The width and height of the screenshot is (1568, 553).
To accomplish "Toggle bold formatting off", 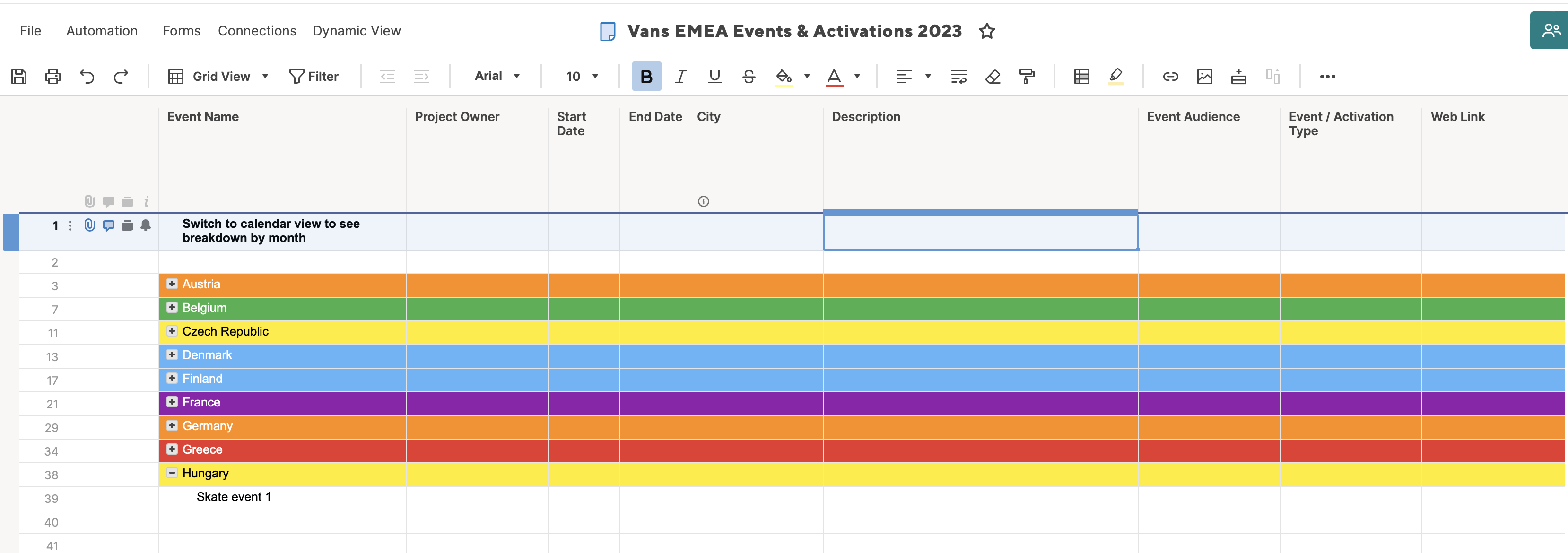I will tap(646, 76).
